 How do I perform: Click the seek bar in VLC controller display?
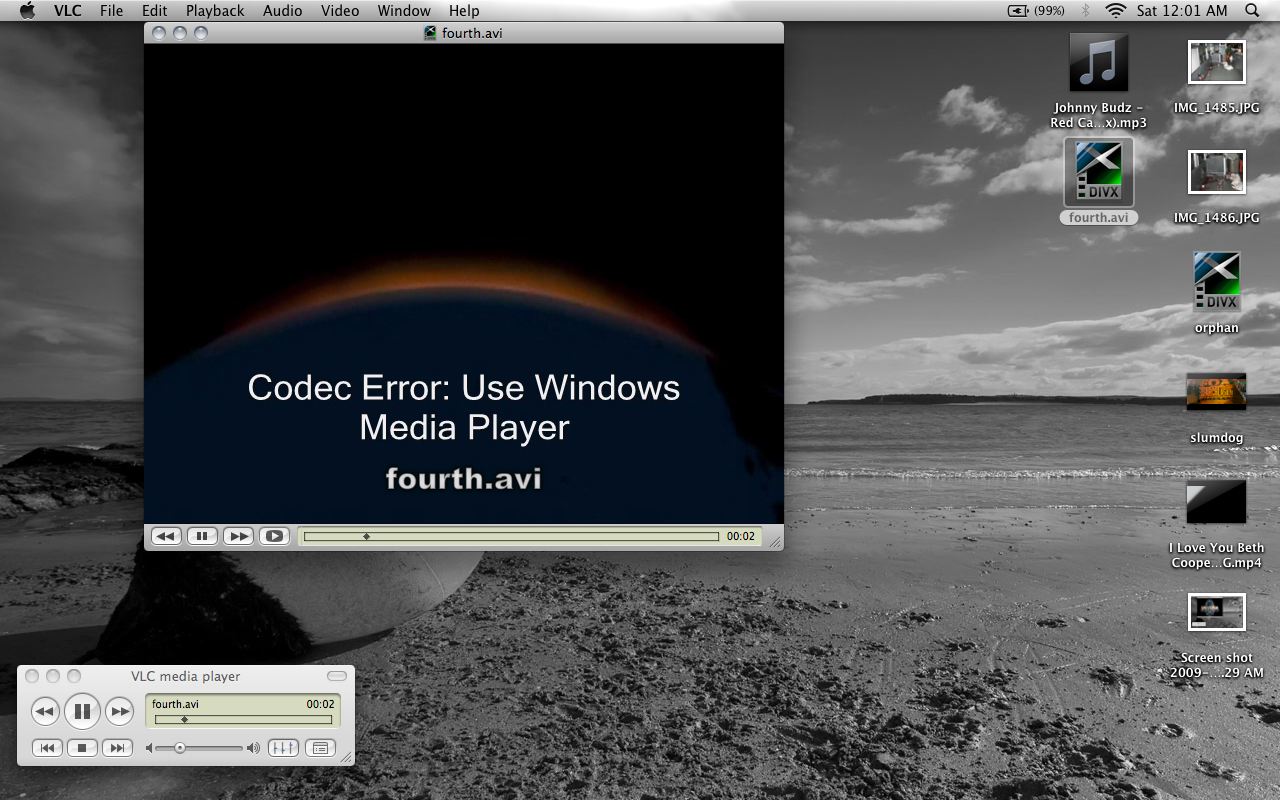tap(243, 719)
